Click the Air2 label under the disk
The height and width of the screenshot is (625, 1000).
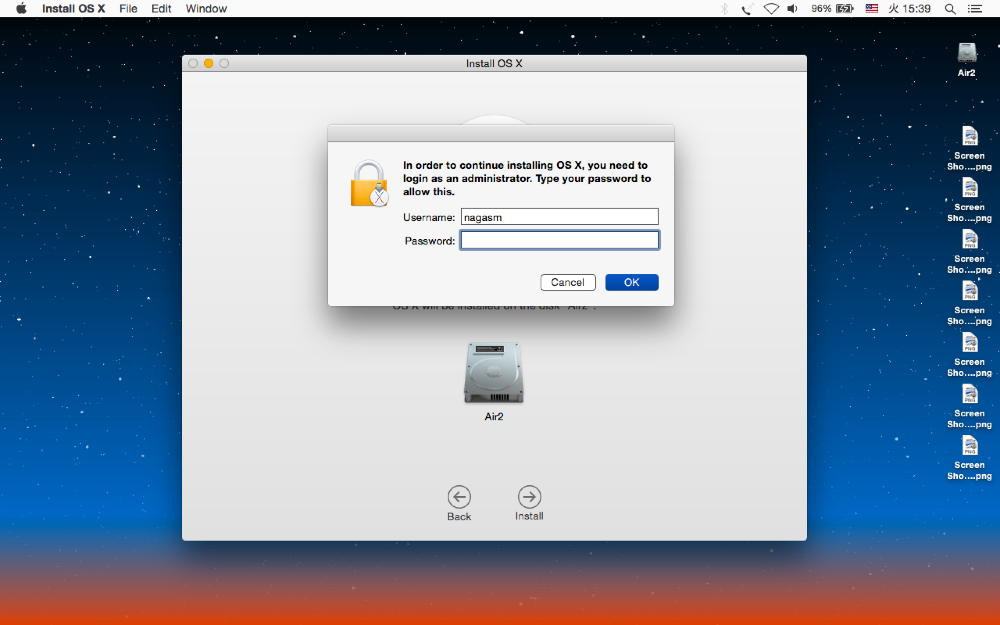coord(494,416)
